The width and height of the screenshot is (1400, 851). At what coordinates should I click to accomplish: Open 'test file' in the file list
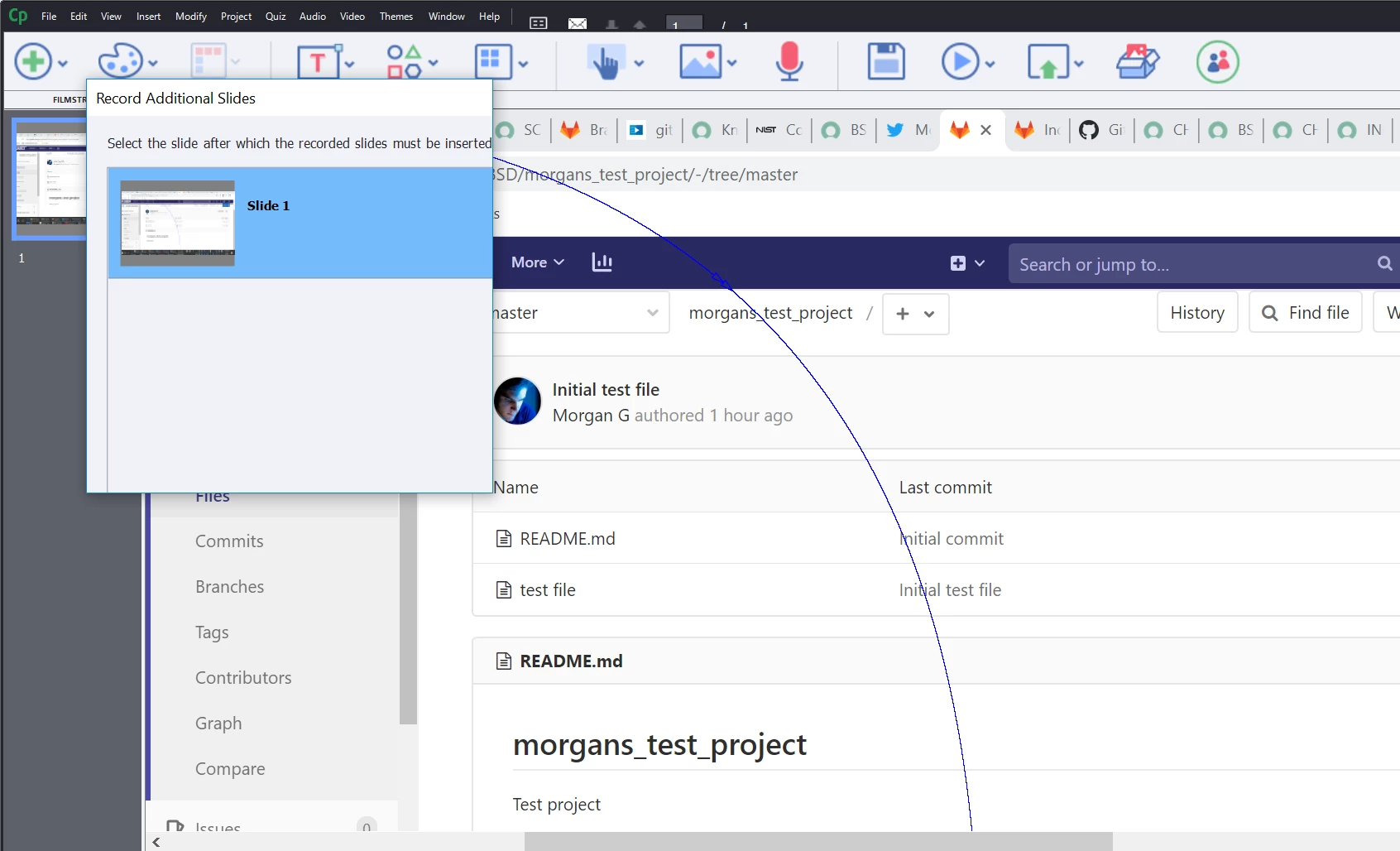pyautogui.click(x=548, y=590)
